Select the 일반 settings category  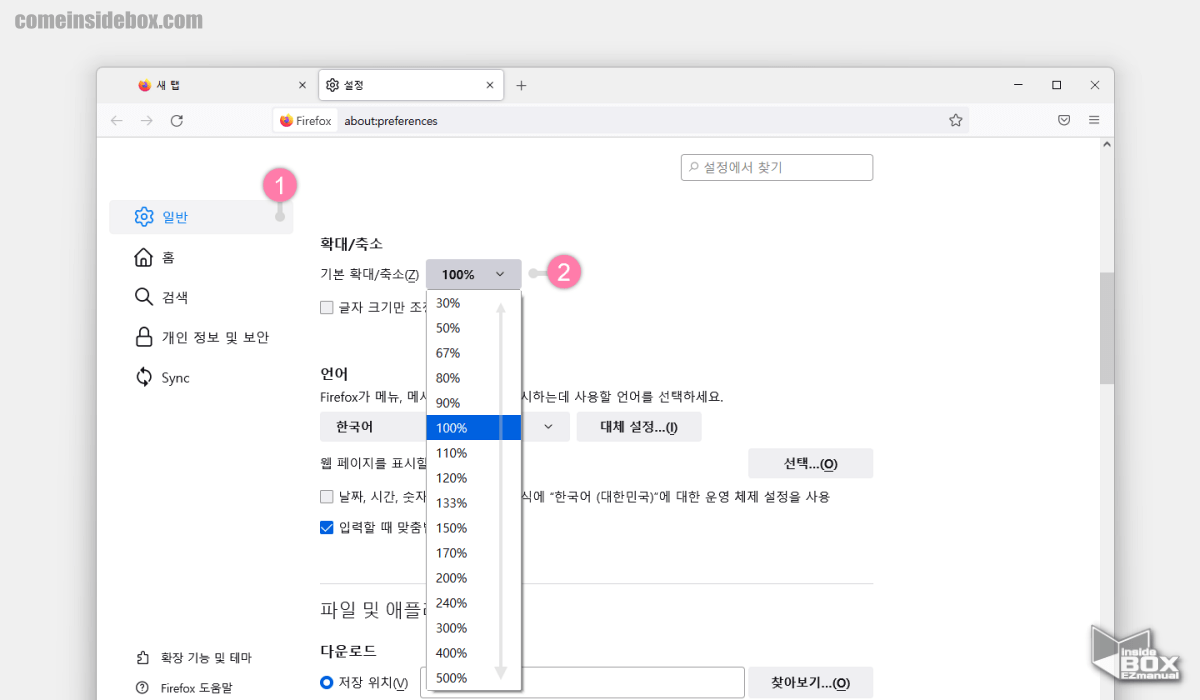click(x=201, y=217)
